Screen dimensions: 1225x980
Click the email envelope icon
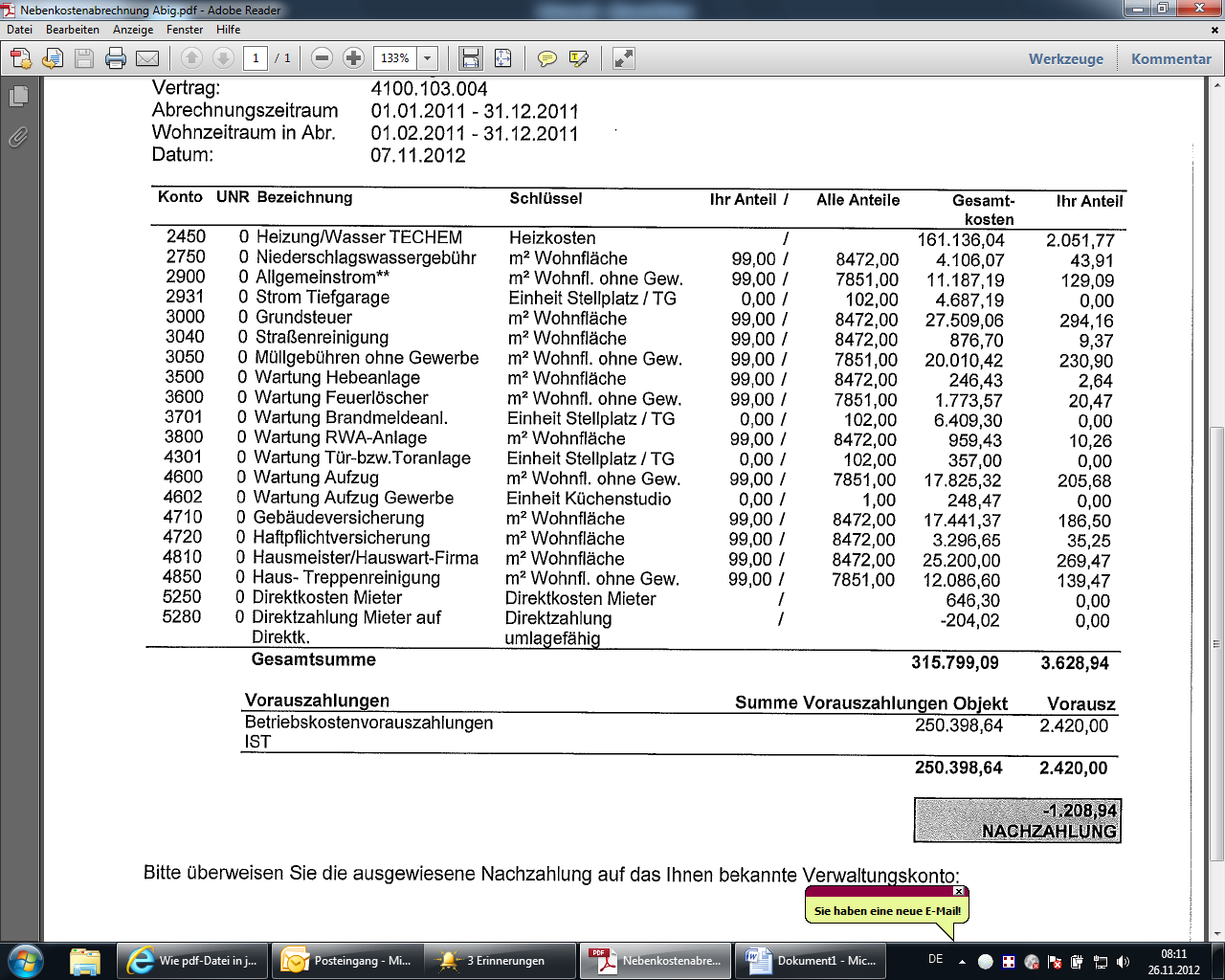pos(147,58)
